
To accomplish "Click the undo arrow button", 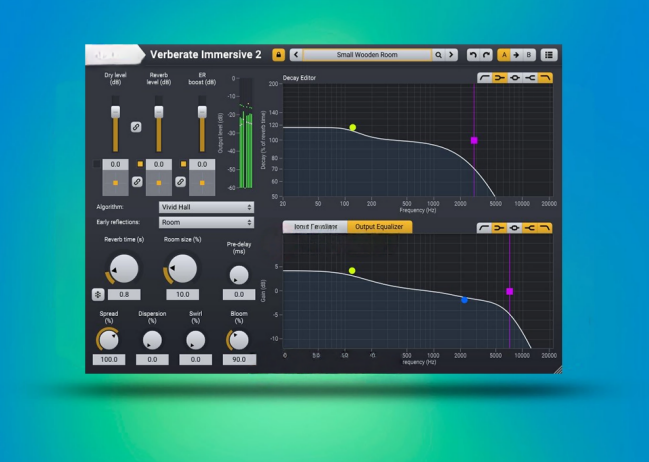I will click(473, 55).
